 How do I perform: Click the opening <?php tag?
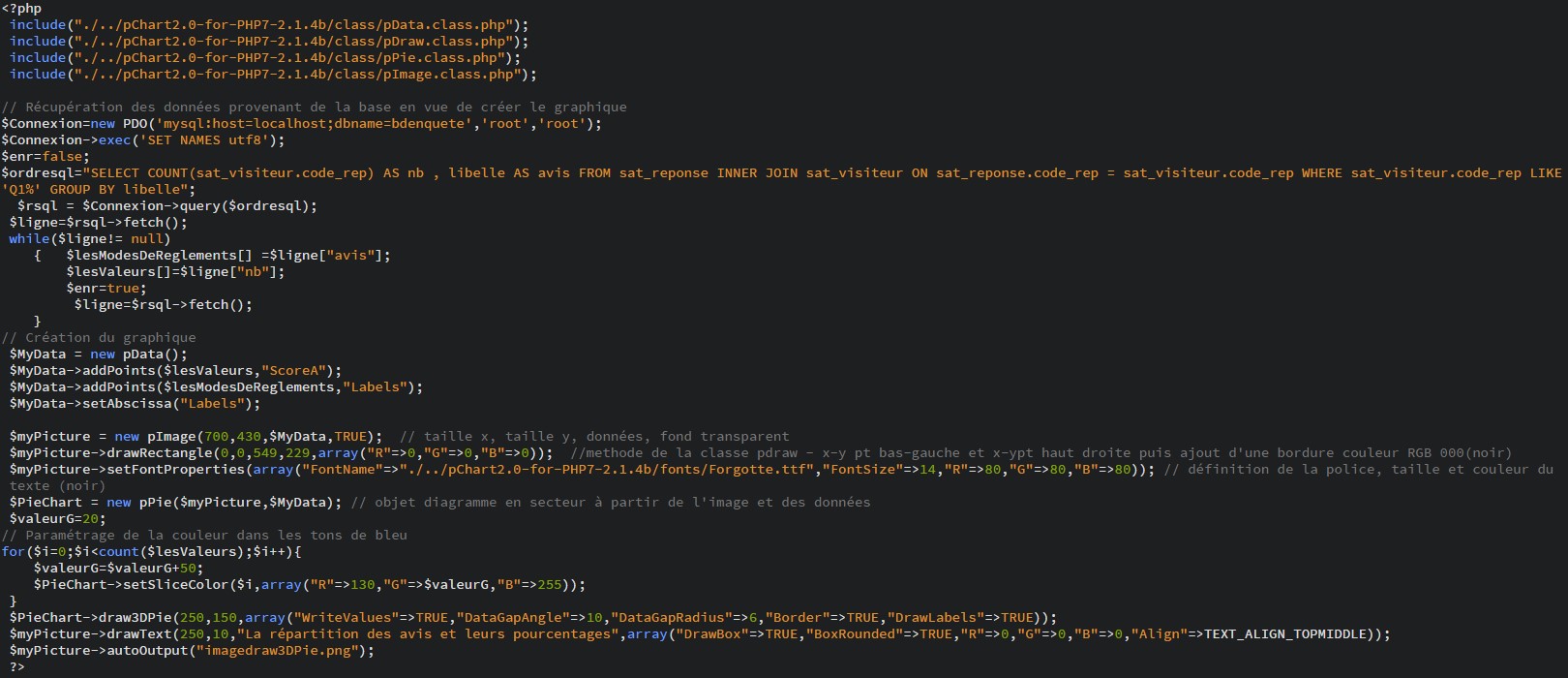click(x=21, y=9)
